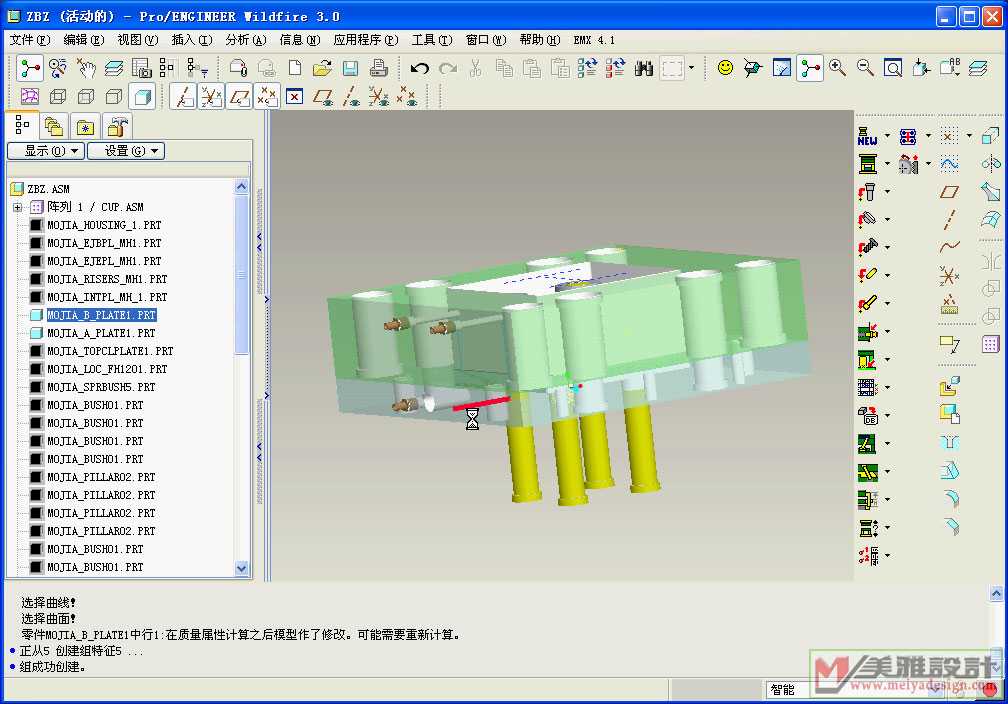1008x704 pixels.
Task: Switch to the model tree navigator tab
Action: coord(22,125)
